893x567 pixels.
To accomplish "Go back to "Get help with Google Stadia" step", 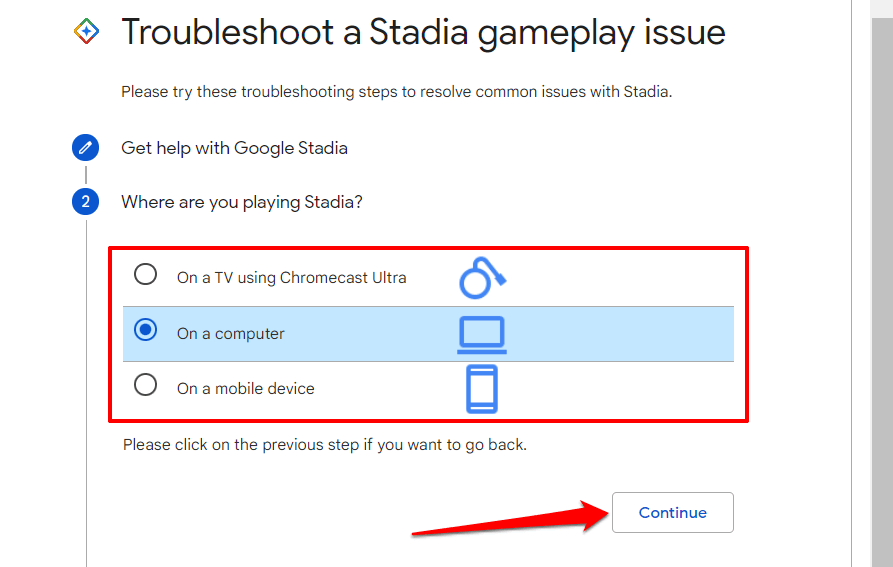I will [x=234, y=148].
